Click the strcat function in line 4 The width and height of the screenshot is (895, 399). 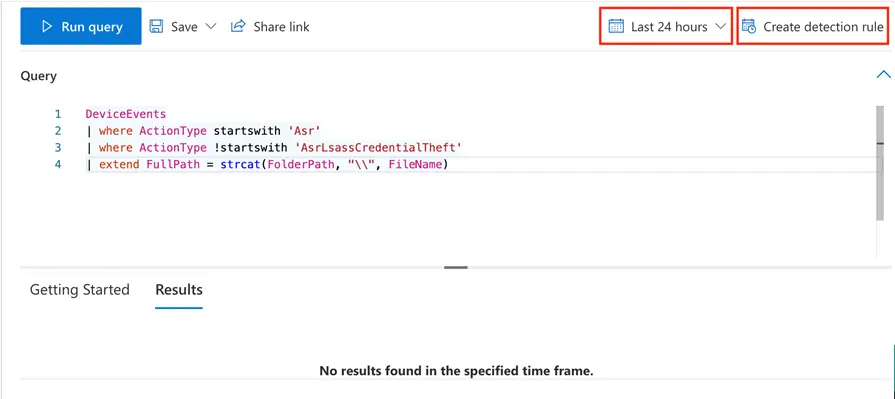239,165
